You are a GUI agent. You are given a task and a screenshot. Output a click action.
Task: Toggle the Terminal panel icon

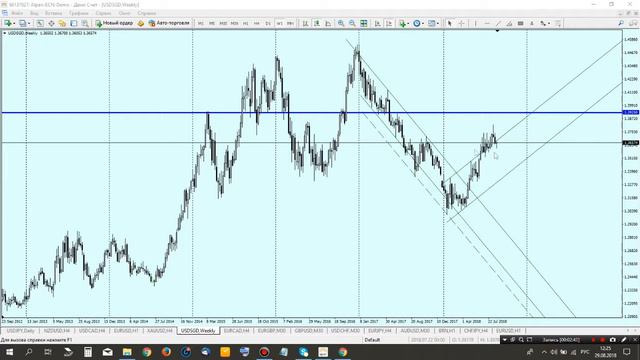pyautogui.click(x=73, y=23)
